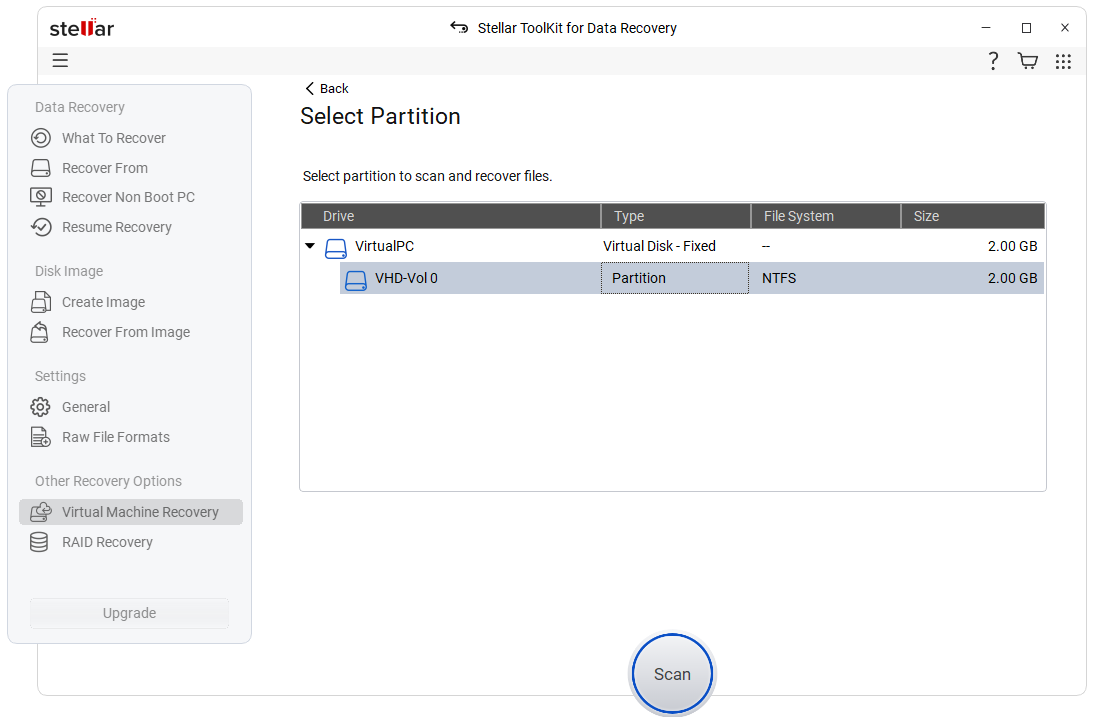
Task: Select Recover Non Boot PC option
Action: [128, 198]
